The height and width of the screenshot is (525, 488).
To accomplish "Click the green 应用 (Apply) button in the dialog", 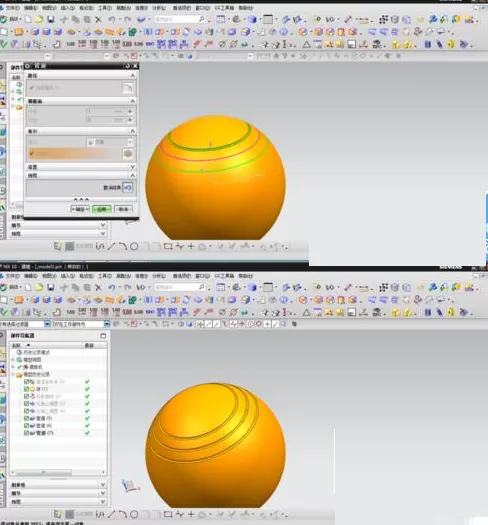I will coord(101,209).
